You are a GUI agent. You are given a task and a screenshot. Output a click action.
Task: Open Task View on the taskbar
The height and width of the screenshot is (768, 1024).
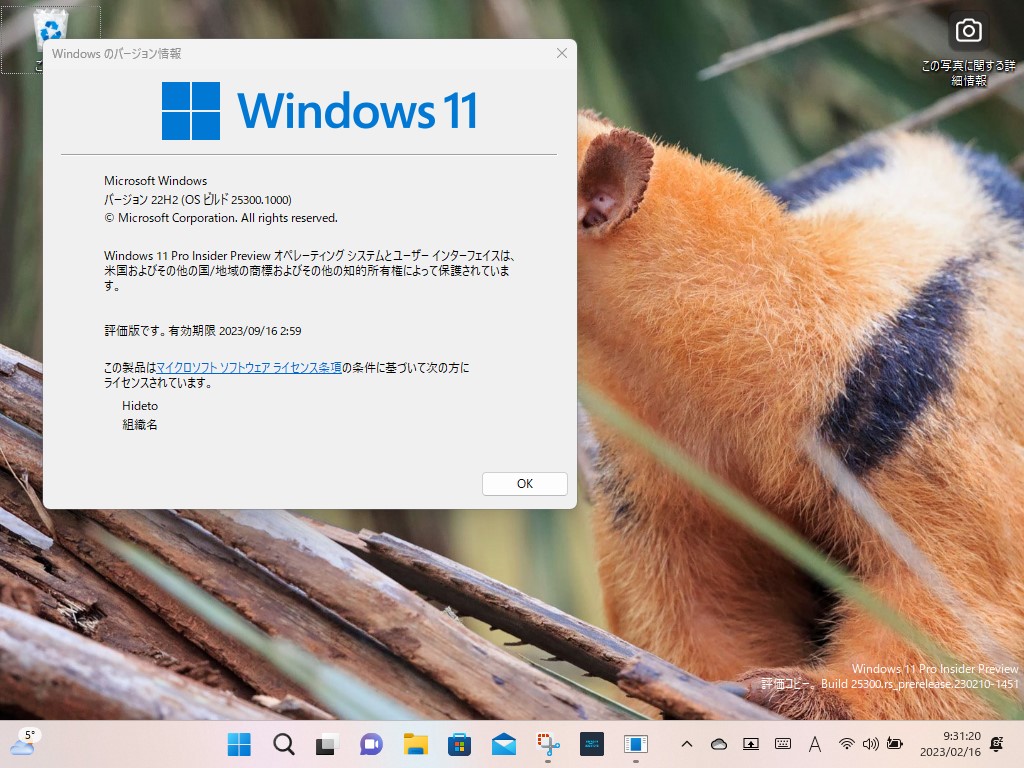pos(326,744)
